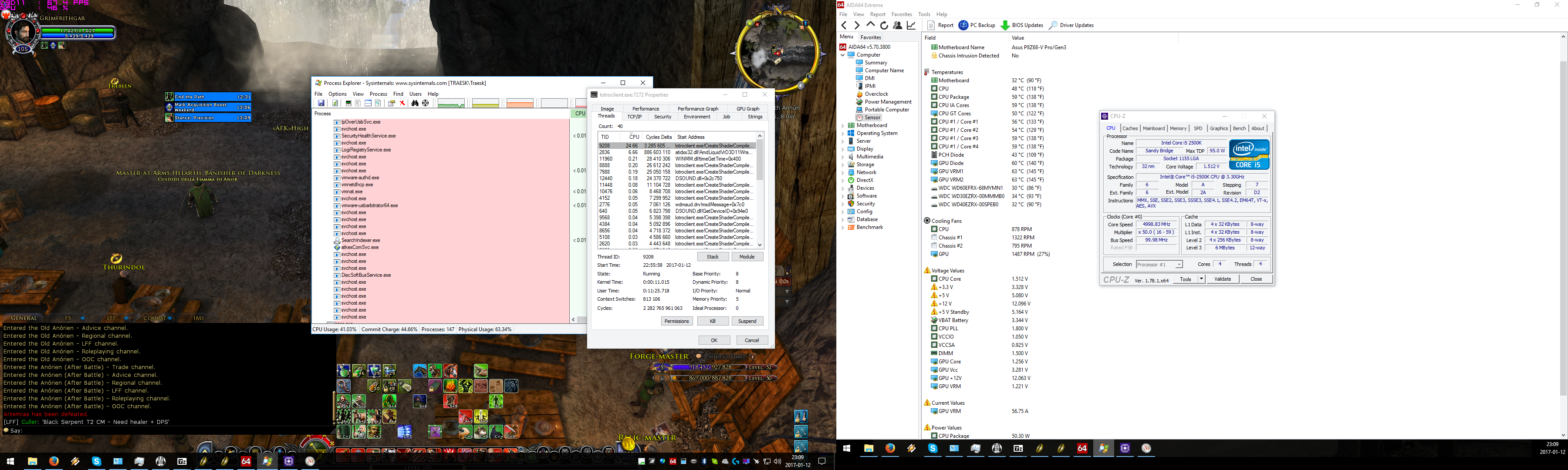Open Firefox from the left taskbar
Screen dimensions: 1568x470
(x=54, y=461)
